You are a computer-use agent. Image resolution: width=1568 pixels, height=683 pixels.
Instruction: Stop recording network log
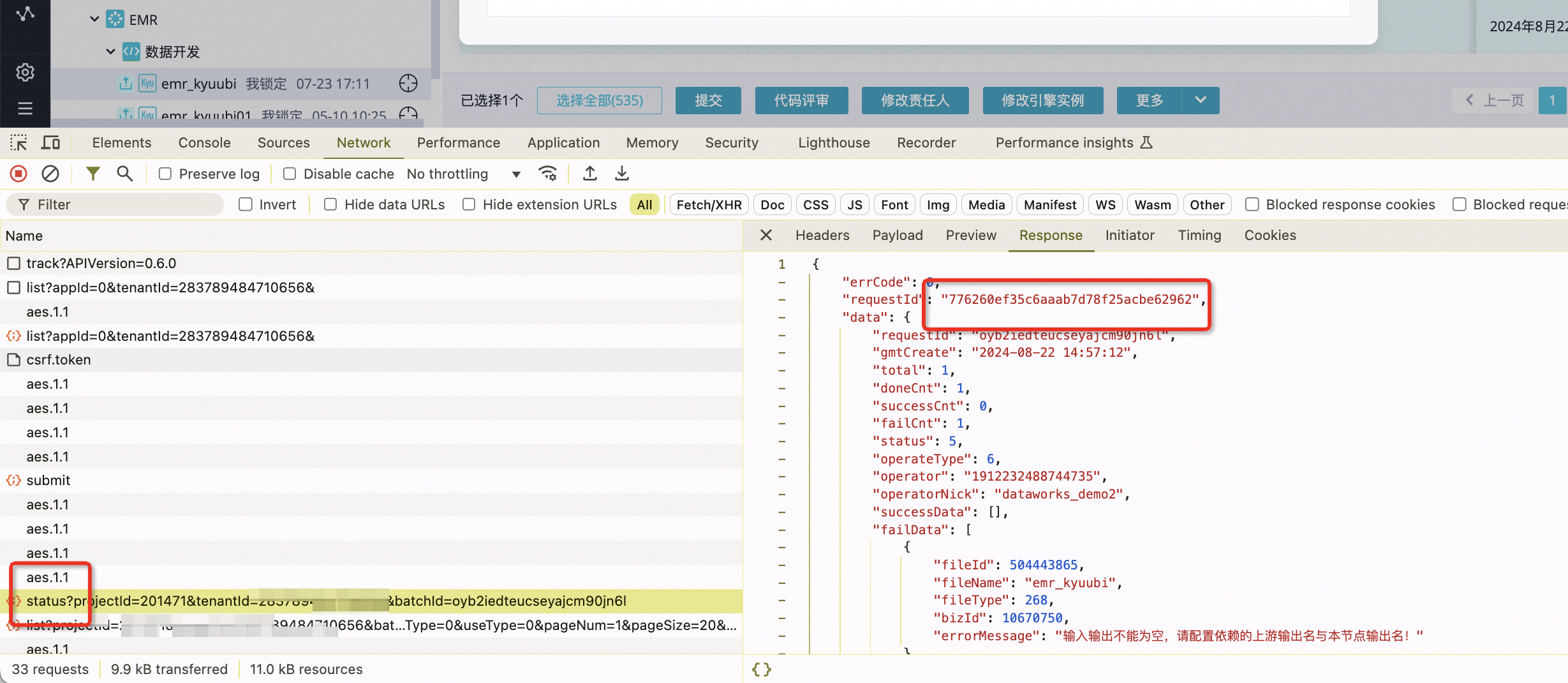click(18, 174)
